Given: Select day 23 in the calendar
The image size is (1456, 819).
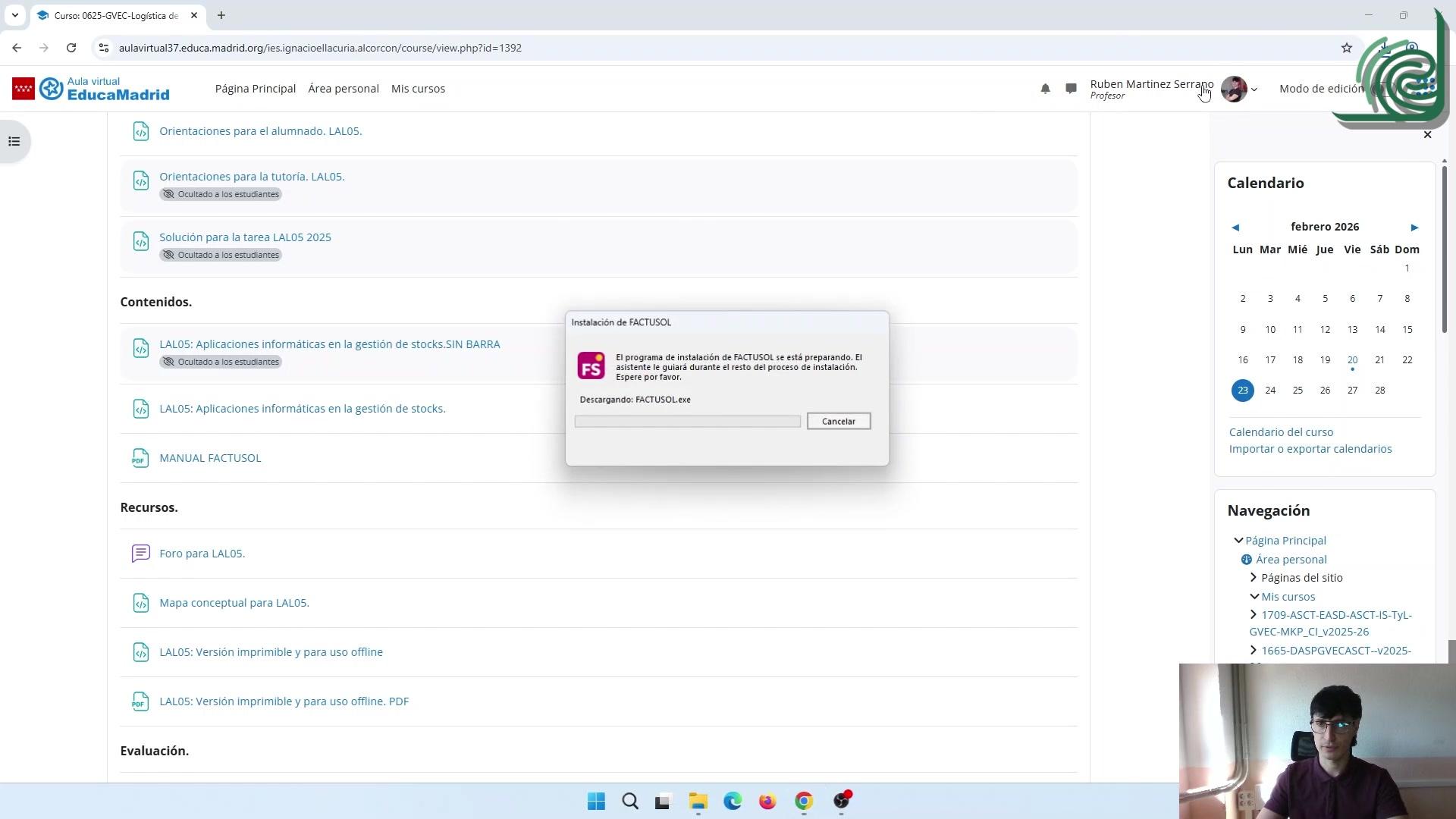Looking at the screenshot, I should tap(1242, 391).
